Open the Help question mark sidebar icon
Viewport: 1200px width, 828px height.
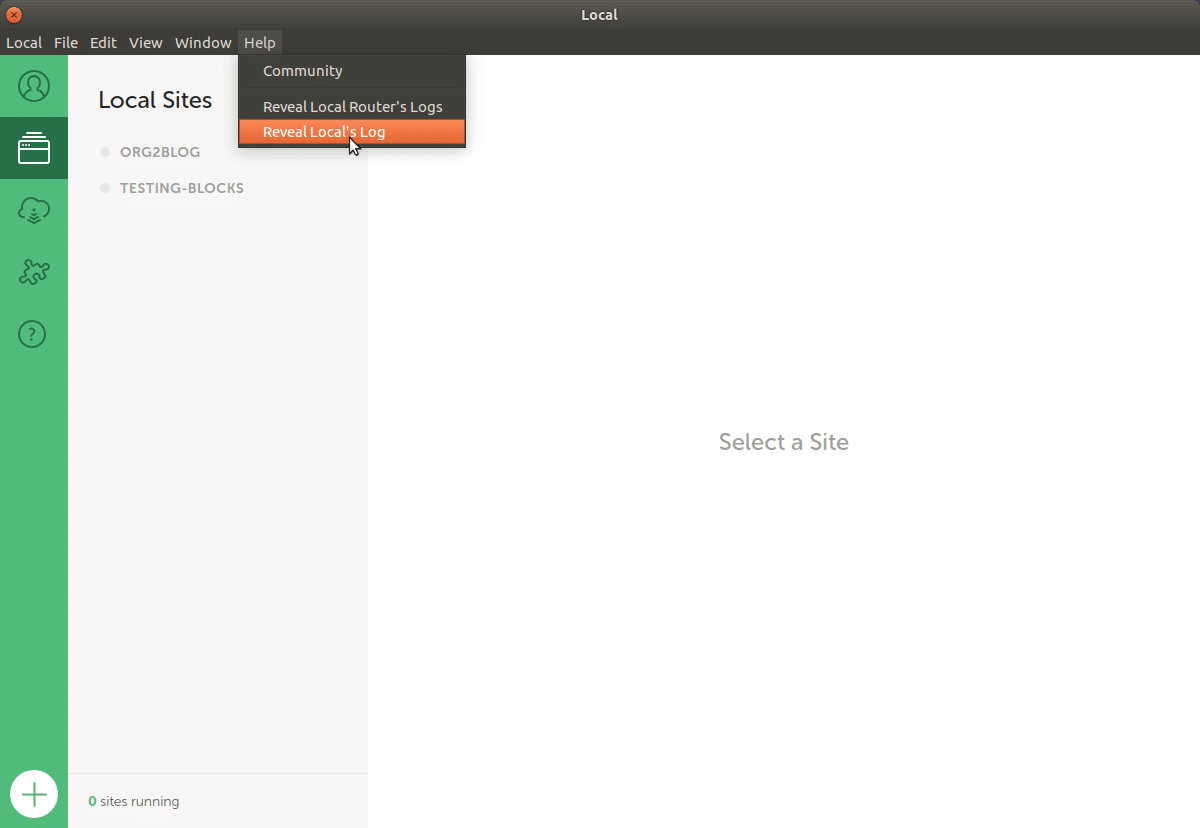tap(34, 334)
